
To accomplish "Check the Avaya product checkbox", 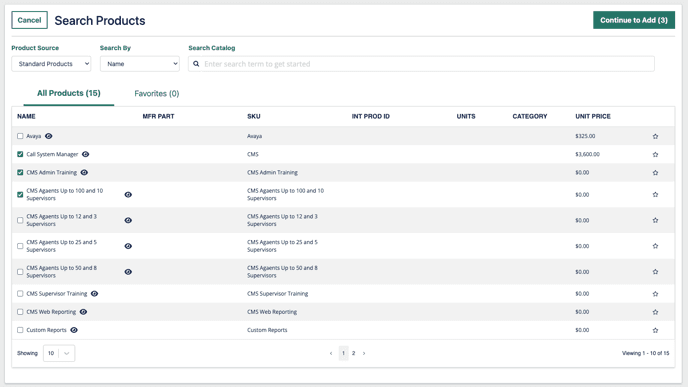I will 20,136.
